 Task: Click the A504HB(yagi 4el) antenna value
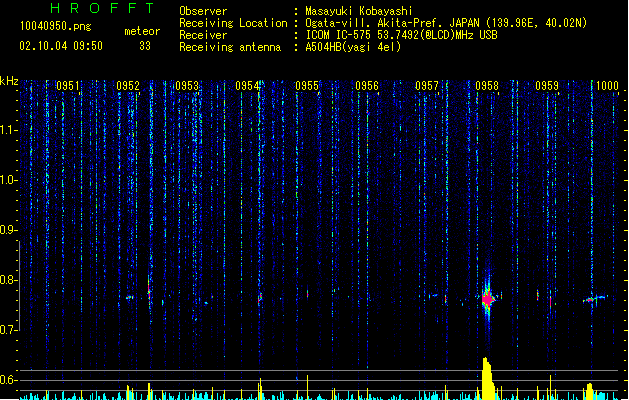353,47
